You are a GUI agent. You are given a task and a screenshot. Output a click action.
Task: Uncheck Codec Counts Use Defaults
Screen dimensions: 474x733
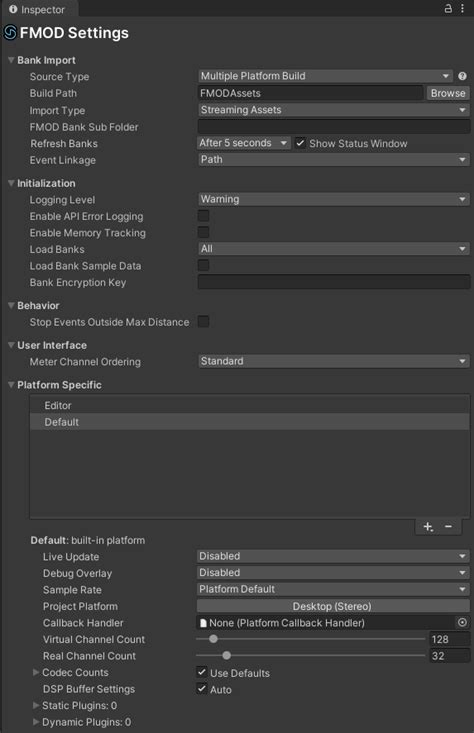pyautogui.click(x=202, y=672)
